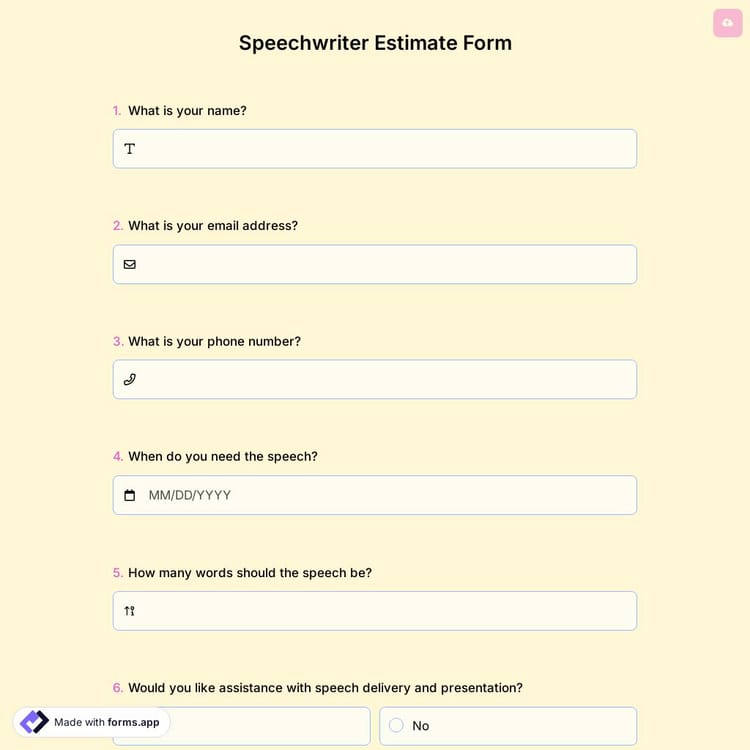
Task: Click the phone handset icon
Action: pos(130,380)
